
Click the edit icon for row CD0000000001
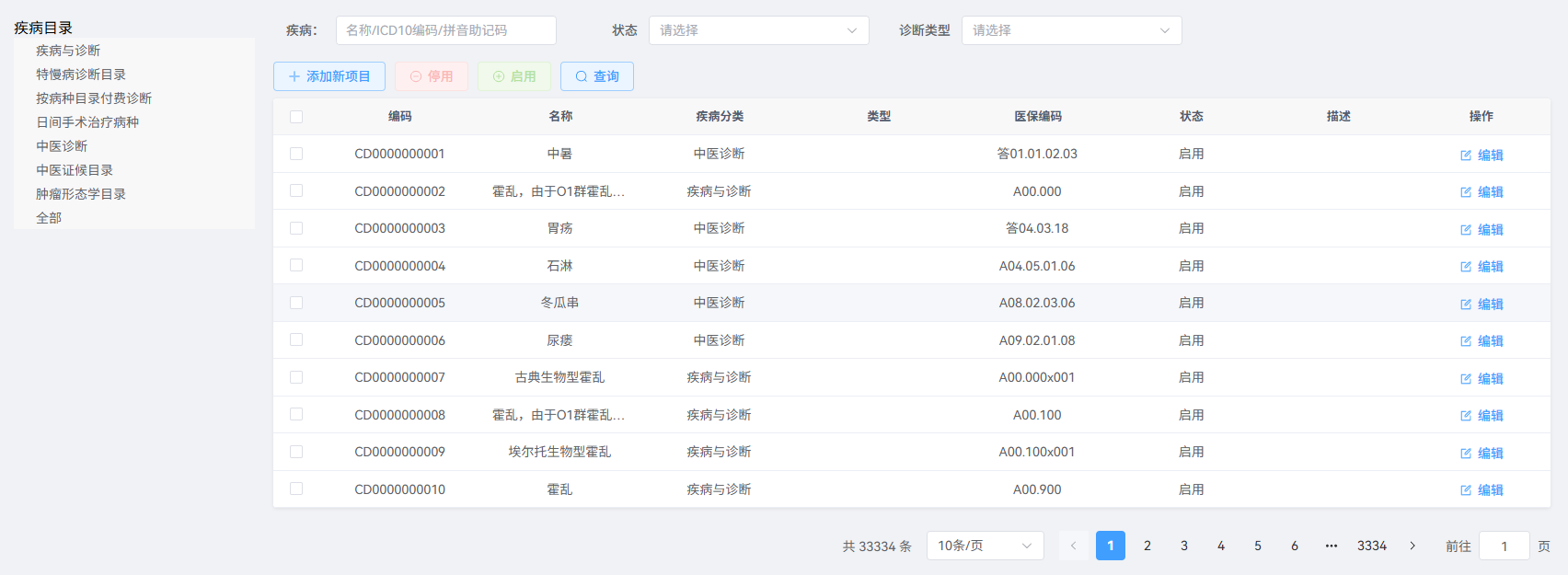[x=1466, y=155]
